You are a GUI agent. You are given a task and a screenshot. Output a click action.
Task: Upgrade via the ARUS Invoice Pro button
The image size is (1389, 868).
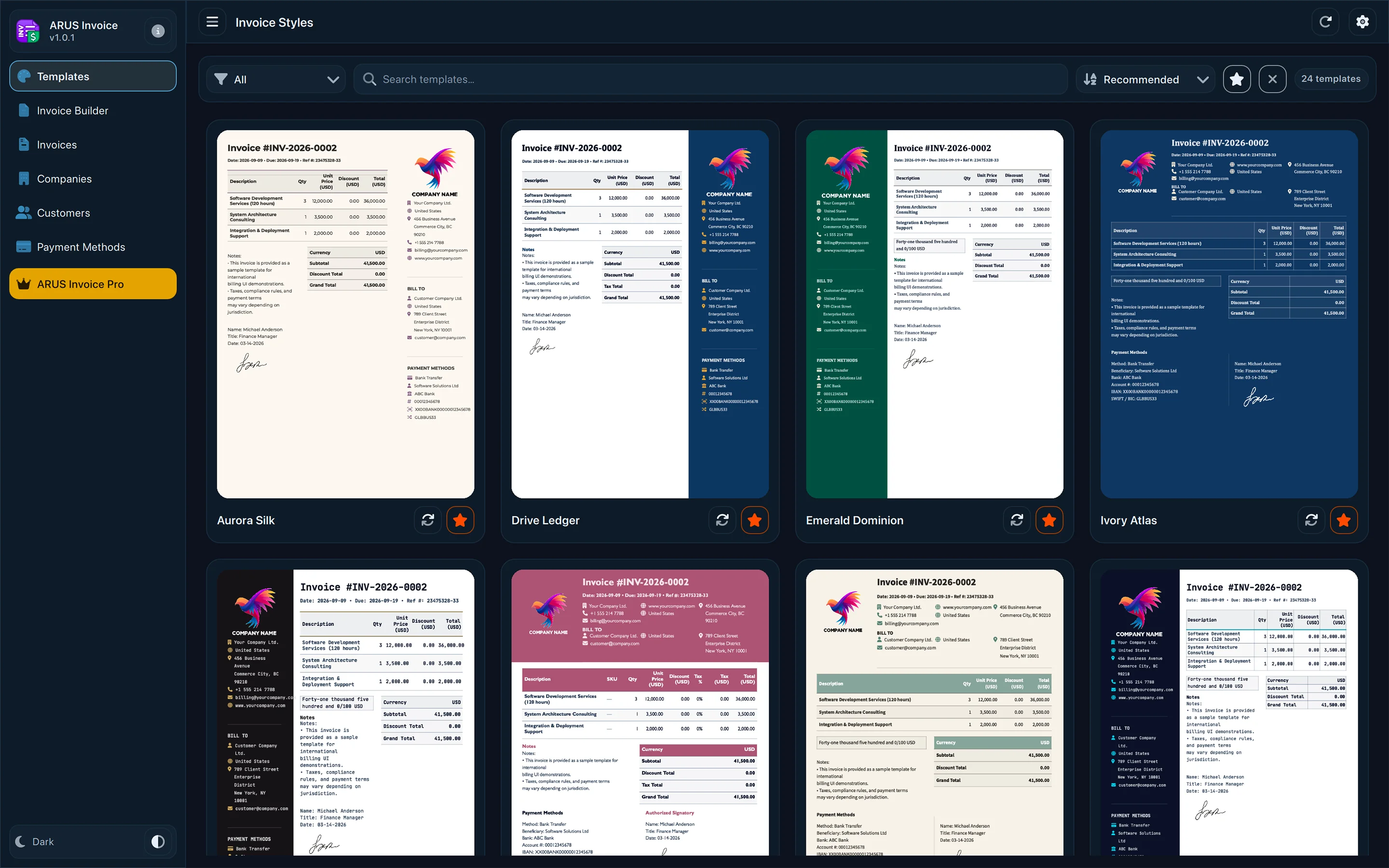pyautogui.click(x=93, y=283)
